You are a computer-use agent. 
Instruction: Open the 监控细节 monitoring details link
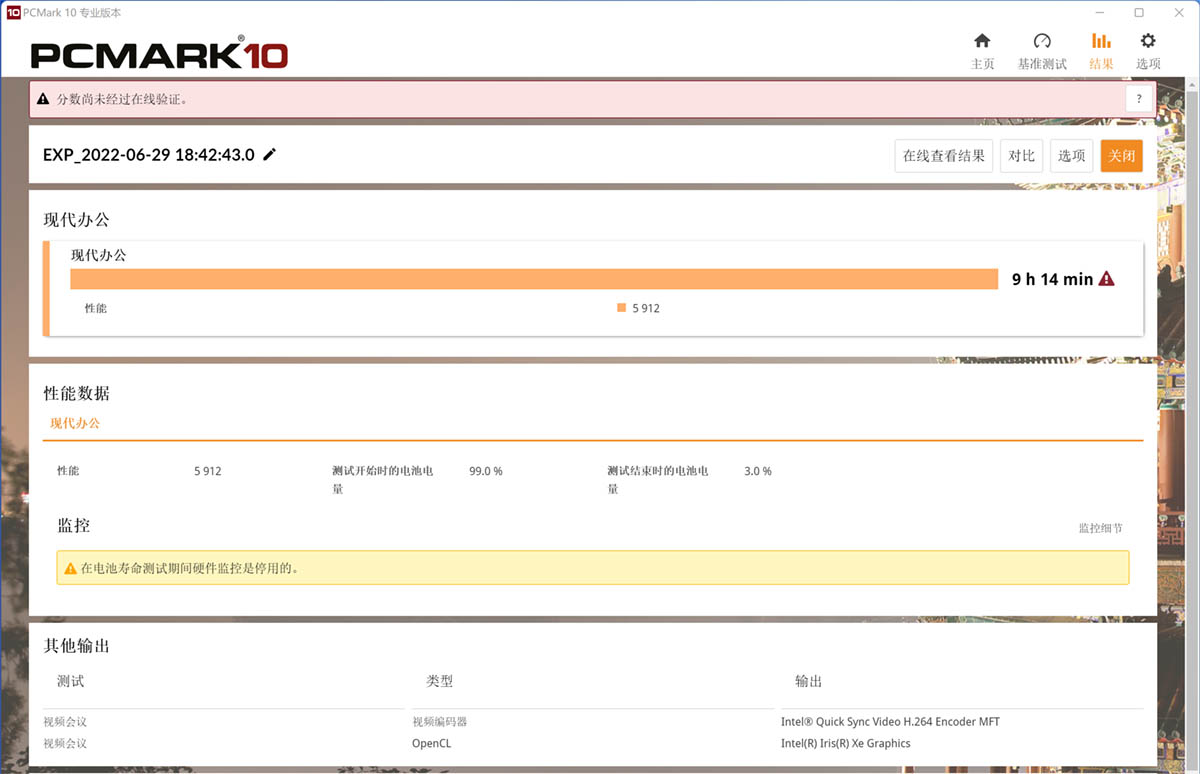pyautogui.click(x=1100, y=526)
